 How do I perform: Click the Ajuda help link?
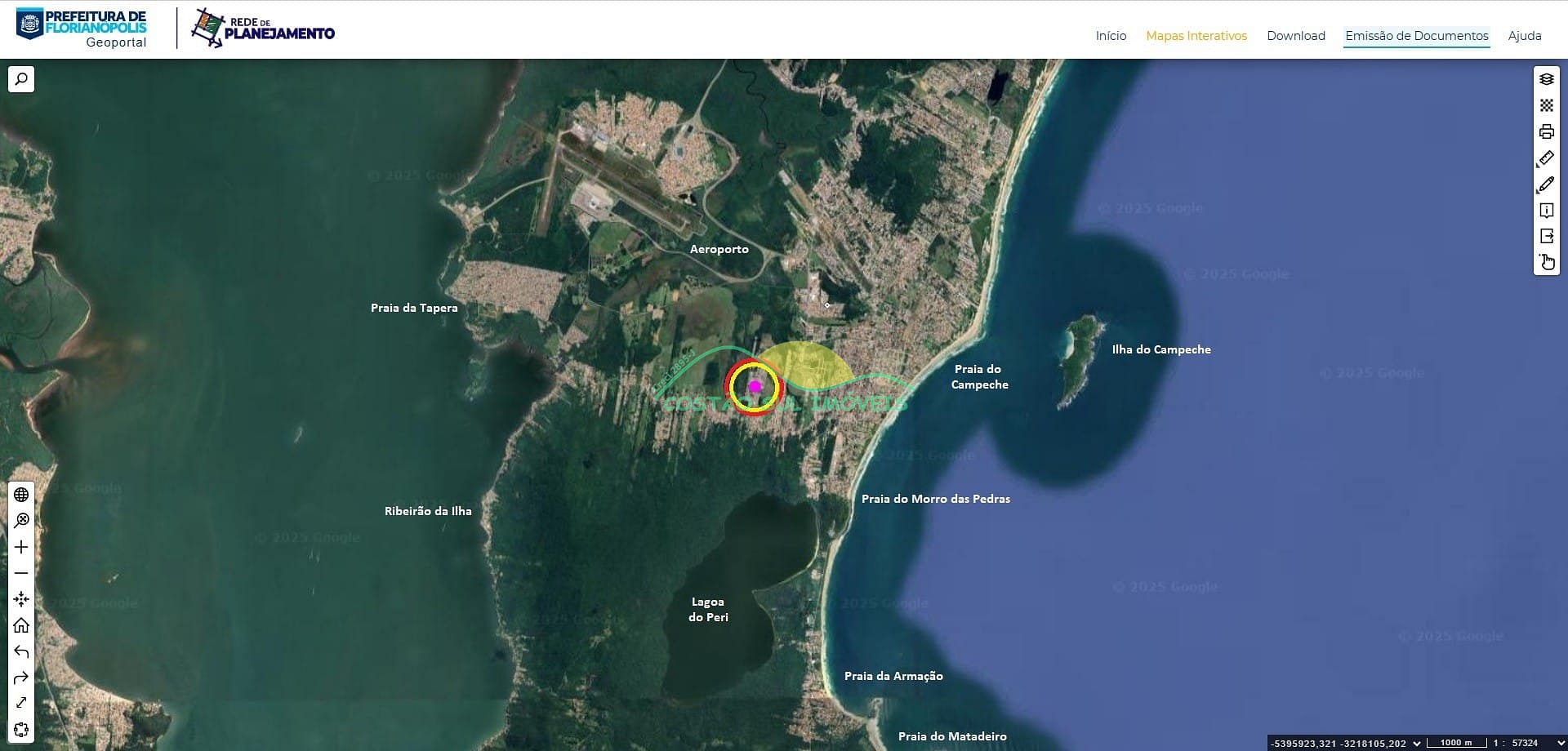(1524, 36)
